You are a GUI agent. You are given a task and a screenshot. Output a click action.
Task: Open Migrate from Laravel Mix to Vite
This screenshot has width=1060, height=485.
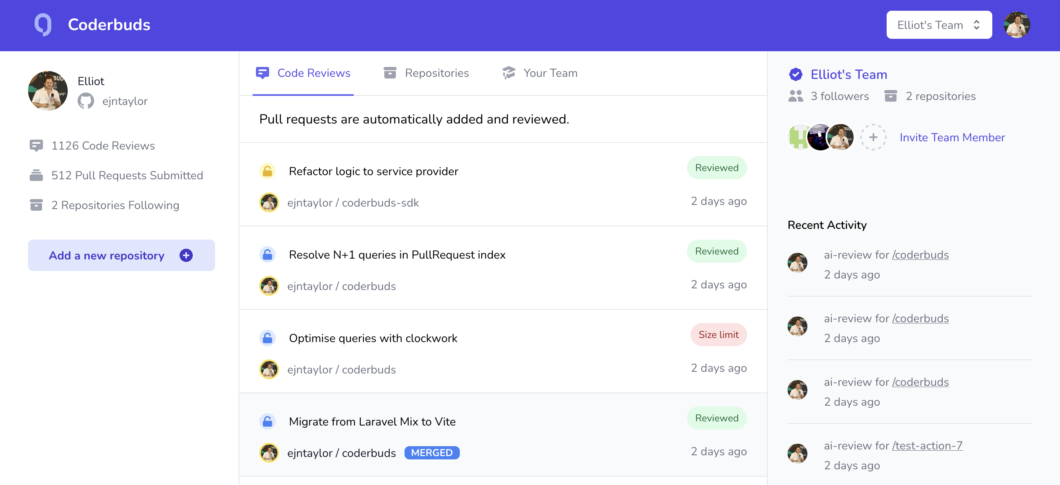(372, 421)
